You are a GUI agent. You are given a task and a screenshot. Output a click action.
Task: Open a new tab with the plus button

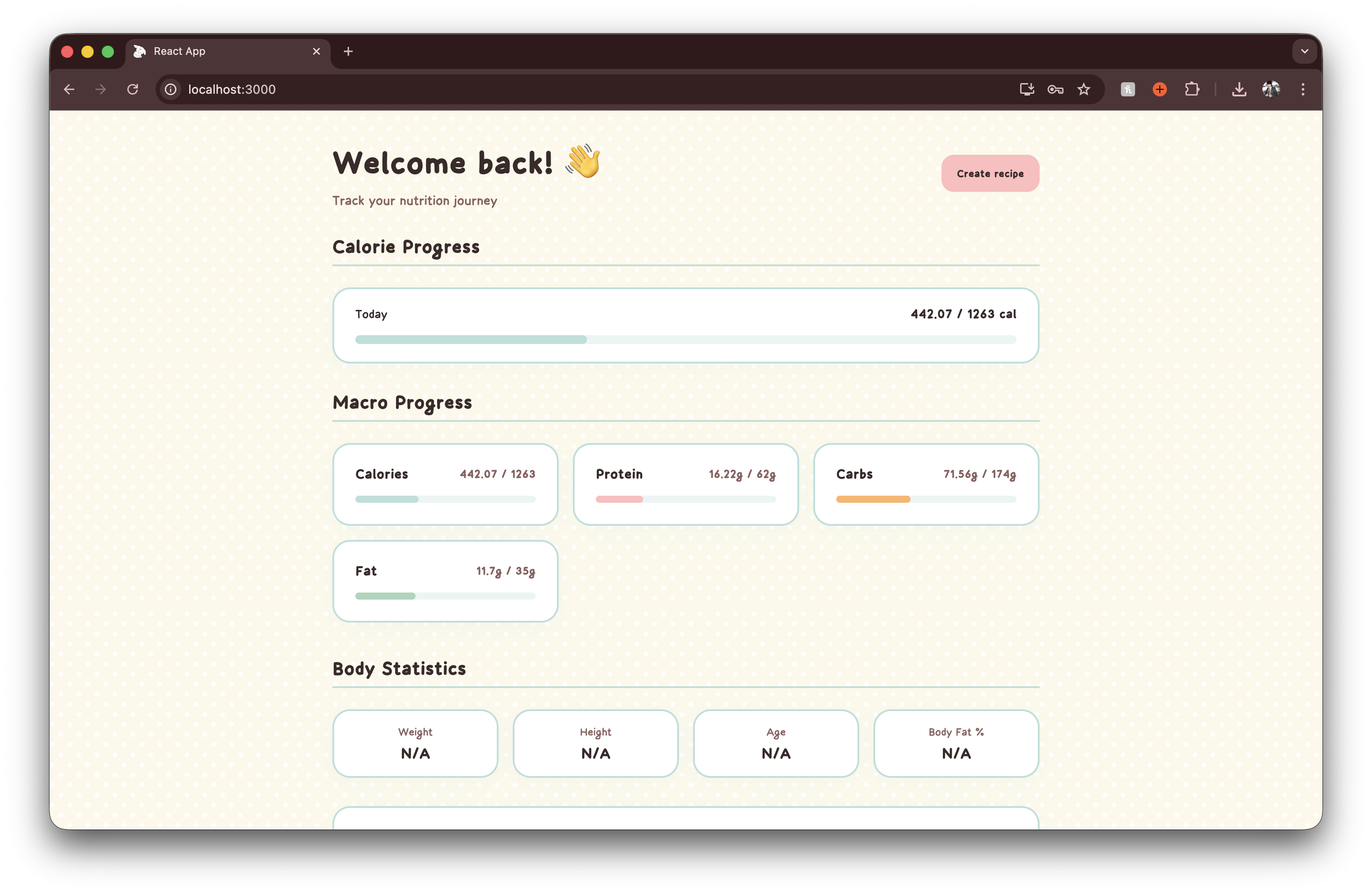pos(348,51)
